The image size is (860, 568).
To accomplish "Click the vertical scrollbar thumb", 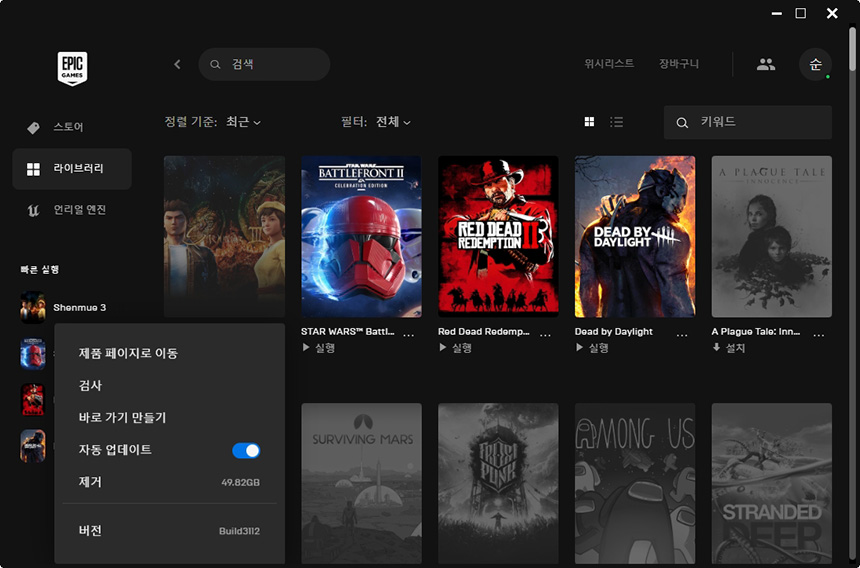I will click(x=852, y=47).
